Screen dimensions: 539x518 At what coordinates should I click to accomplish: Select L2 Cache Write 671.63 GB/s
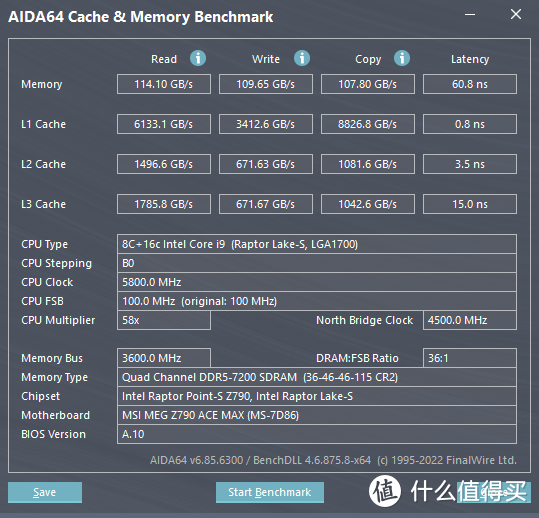point(266,164)
